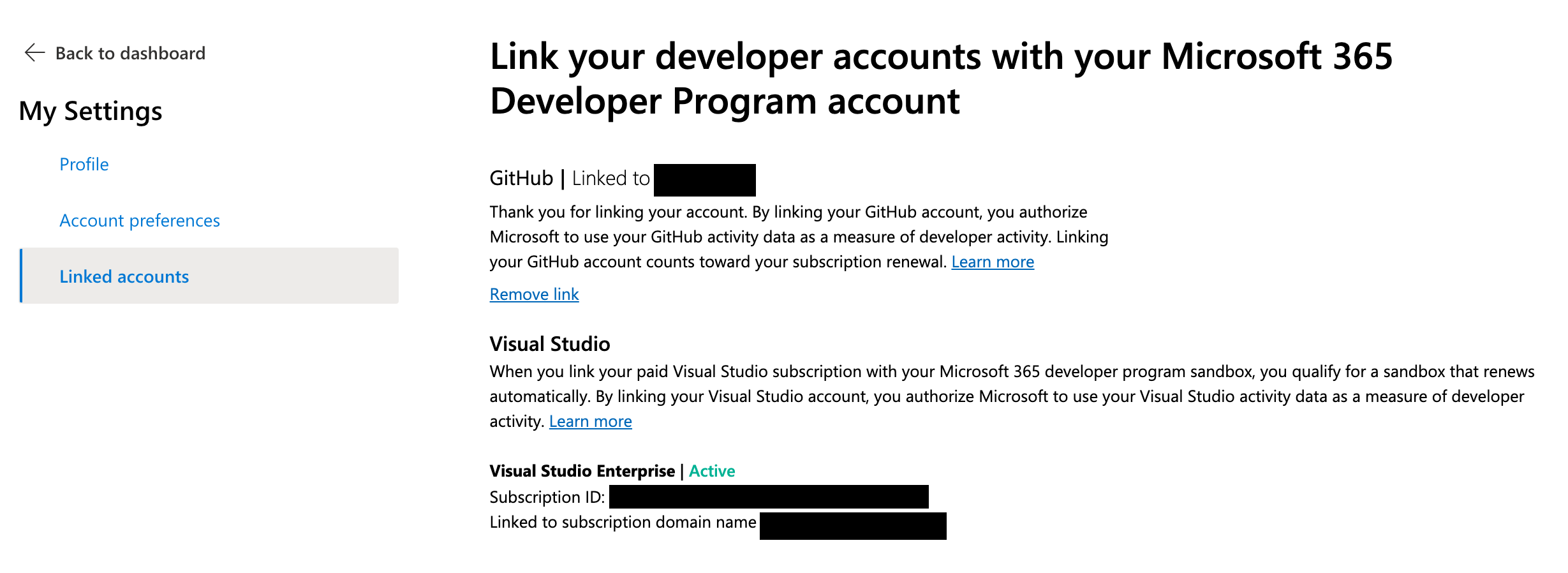The width and height of the screenshot is (1568, 573).
Task: Click the Active status next to Visual Studio Enterprise
Action: coord(712,471)
